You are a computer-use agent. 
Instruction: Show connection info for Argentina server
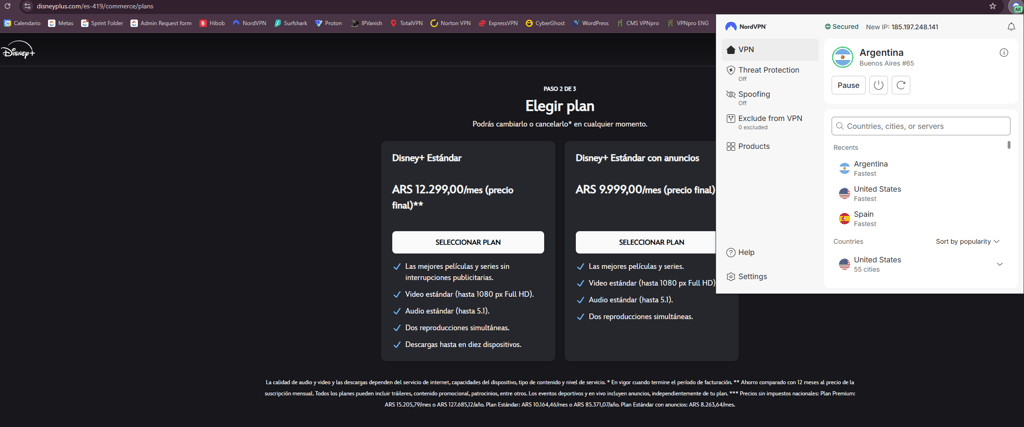[x=1004, y=52]
